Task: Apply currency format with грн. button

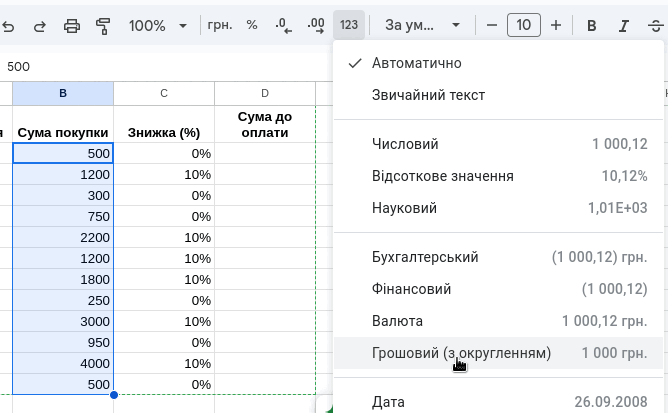Action: 220,25
